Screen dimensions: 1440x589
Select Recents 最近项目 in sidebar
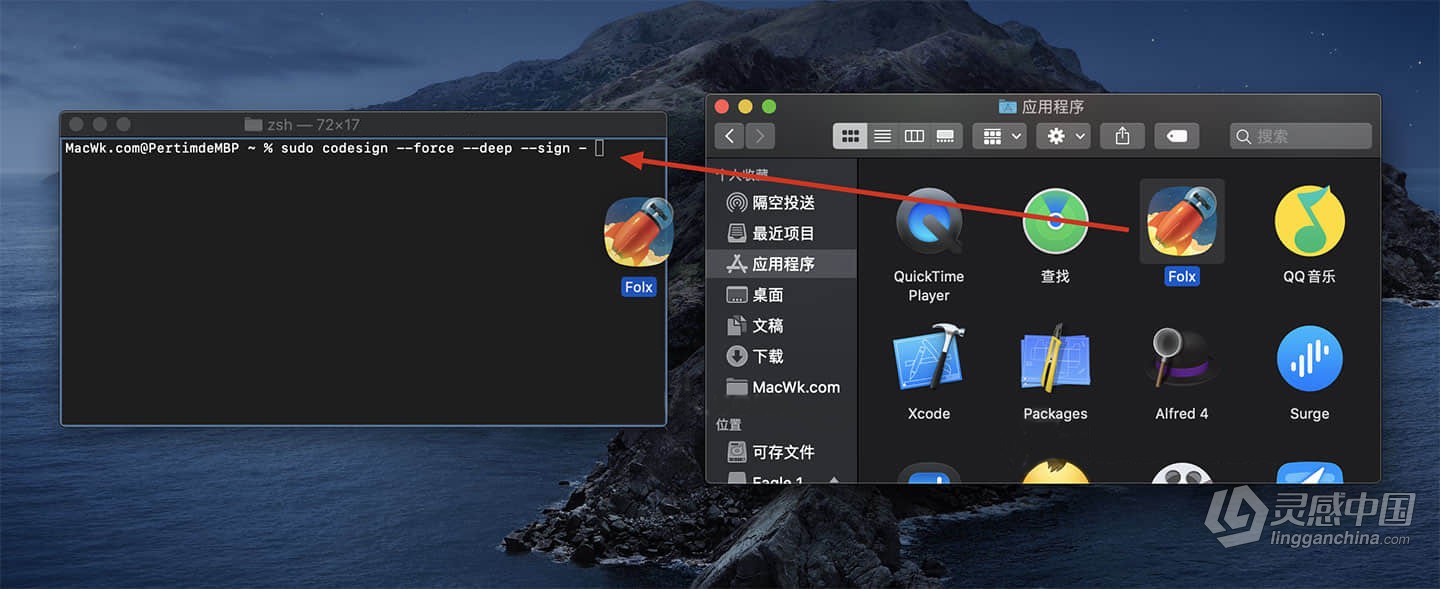782,233
